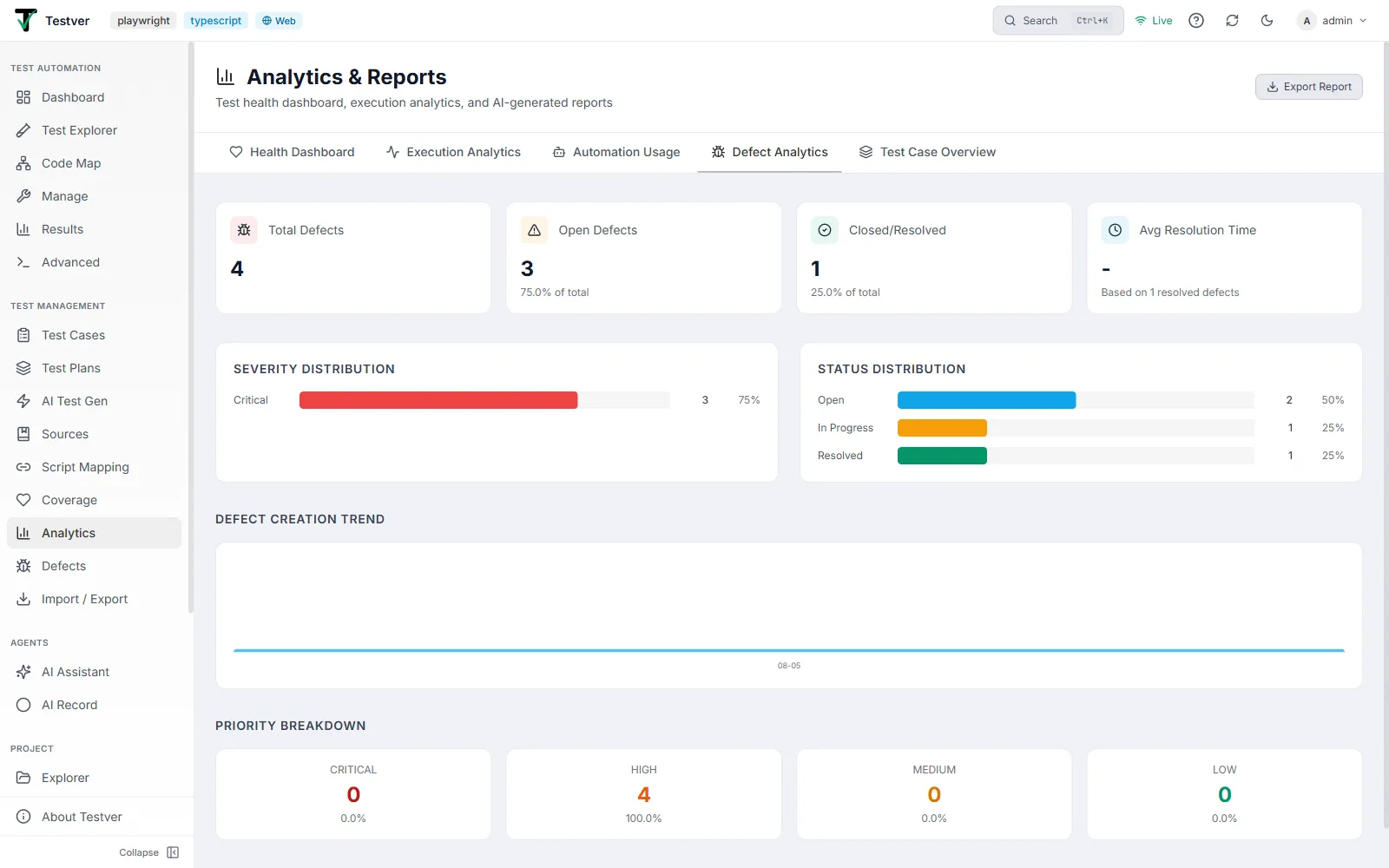Click the Testver logo icon
This screenshot has height=868, width=1389.
pos(26,20)
